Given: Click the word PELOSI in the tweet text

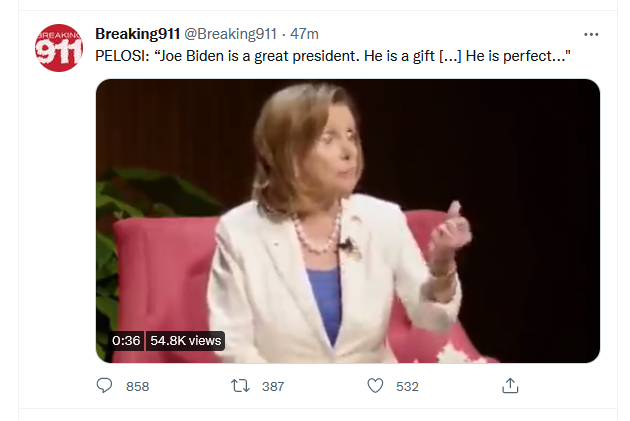Looking at the screenshot, I should click(120, 57).
